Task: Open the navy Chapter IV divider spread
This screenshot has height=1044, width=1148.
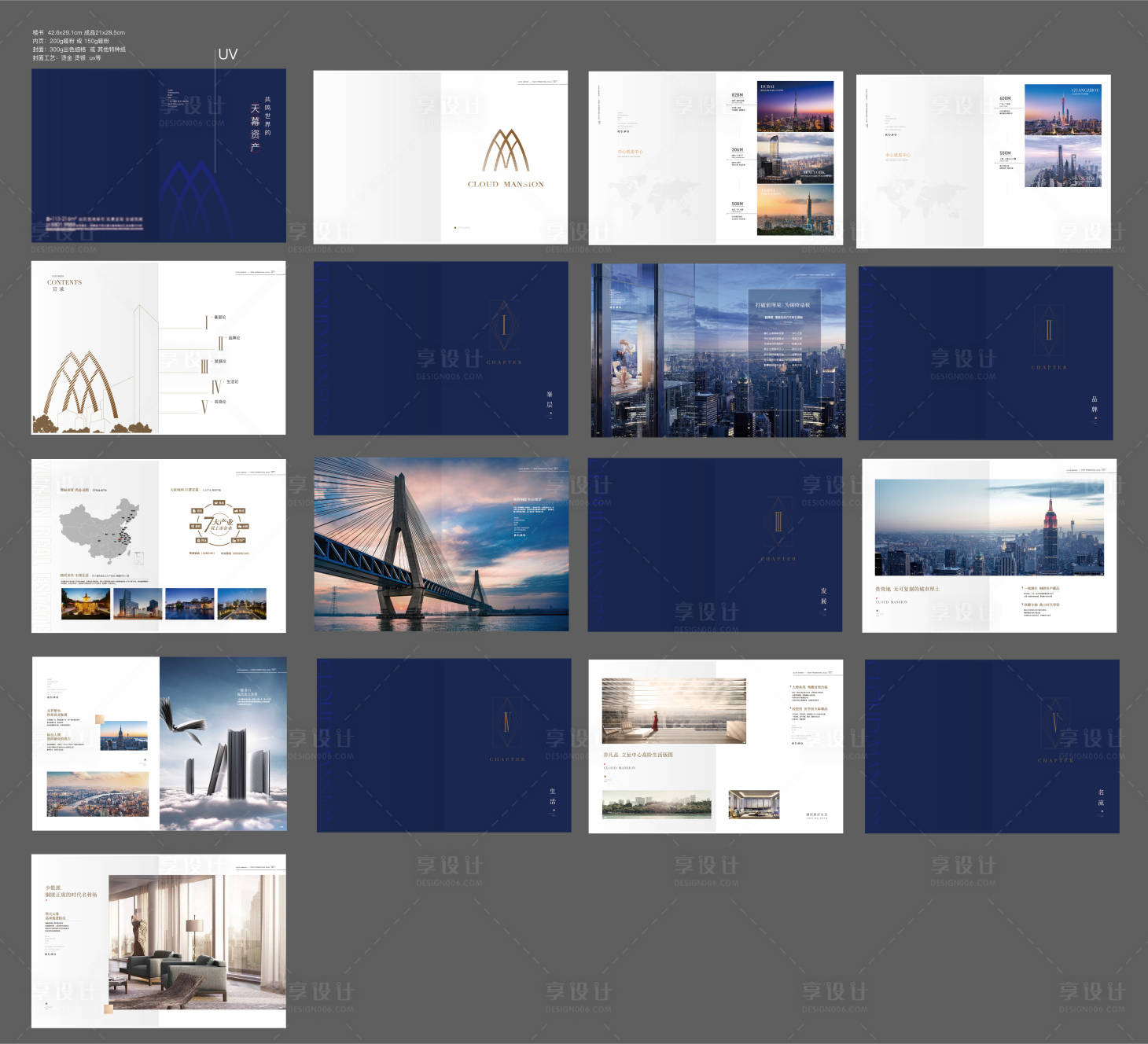Action: point(443,745)
